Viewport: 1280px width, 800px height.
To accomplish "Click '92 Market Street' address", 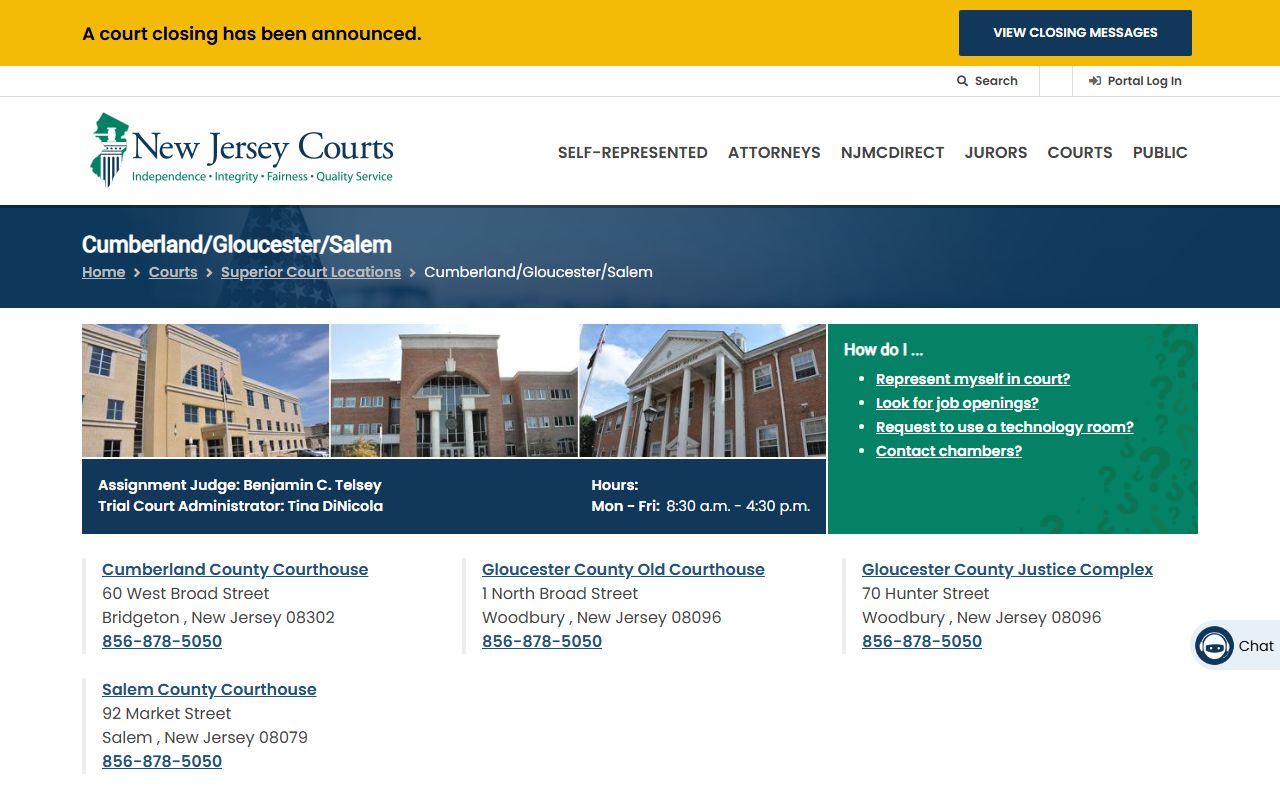I will click(167, 713).
